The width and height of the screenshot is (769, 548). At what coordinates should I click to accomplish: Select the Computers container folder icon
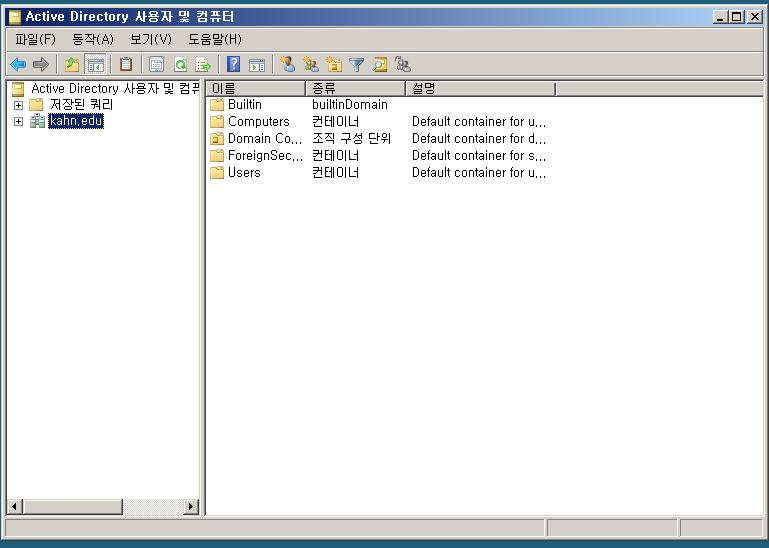tap(217, 122)
